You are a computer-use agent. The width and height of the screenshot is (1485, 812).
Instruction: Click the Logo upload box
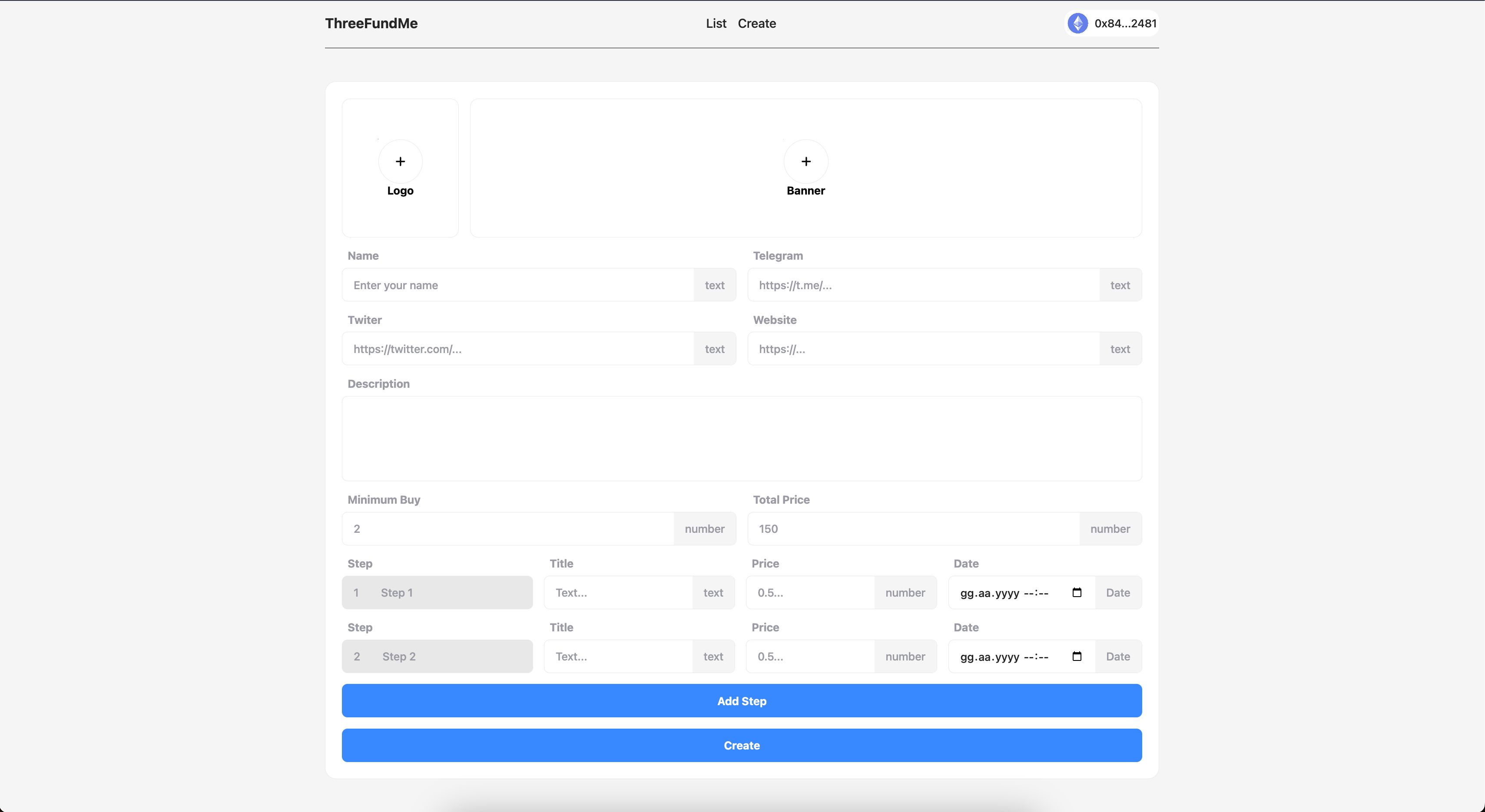pos(400,168)
